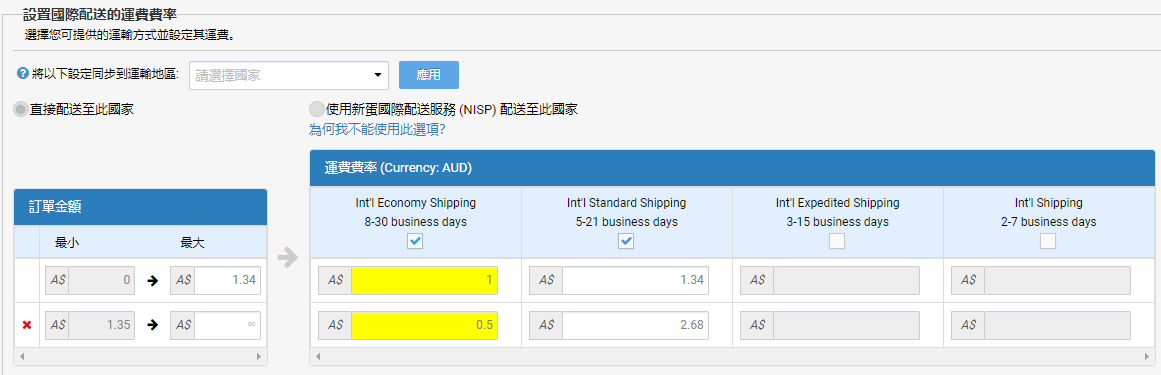Delete the 1.35 order tier with red X

pos(27,325)
